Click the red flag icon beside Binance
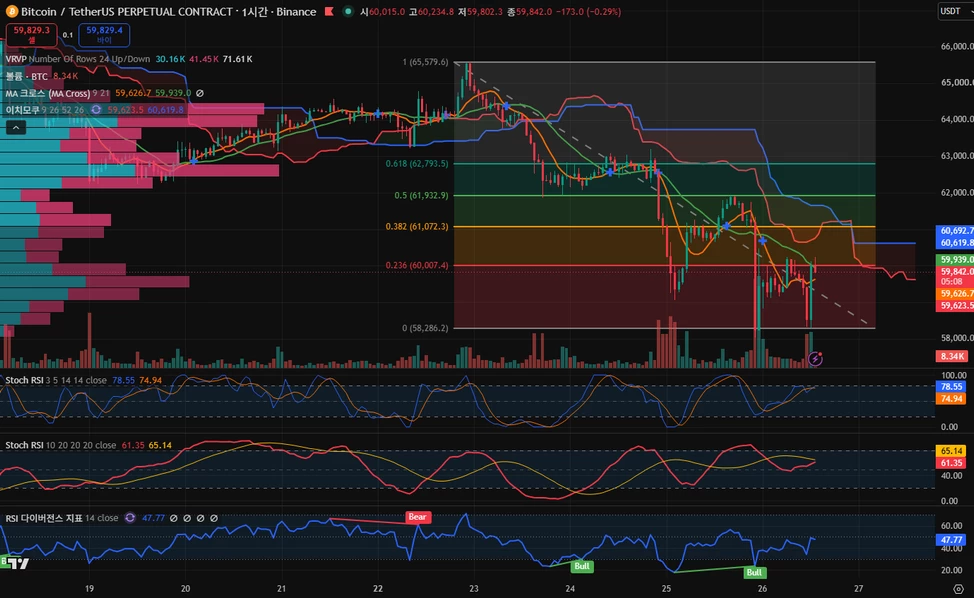Image resolution: width=974 pixels, height=598 pixels. (329, 12)
